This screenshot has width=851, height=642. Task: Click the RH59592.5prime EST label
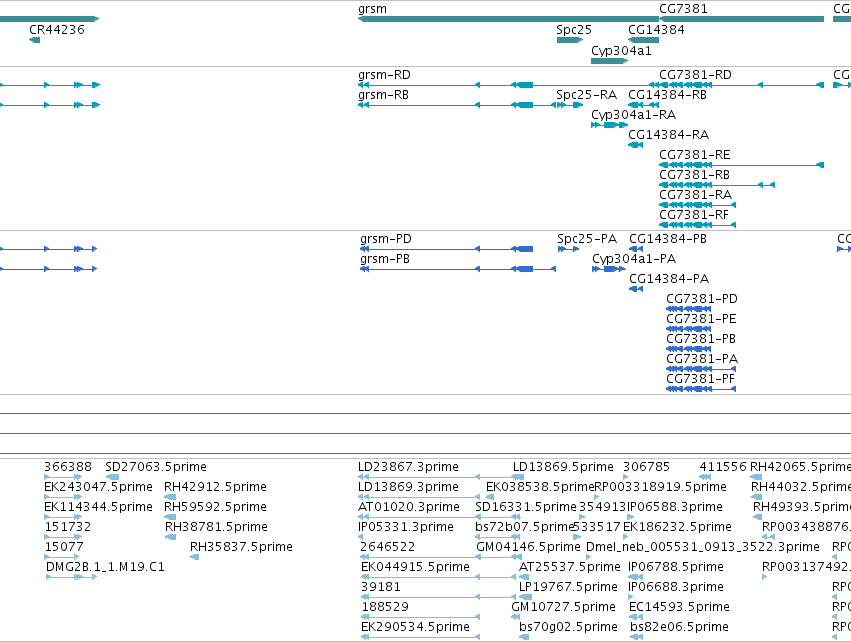215,507
